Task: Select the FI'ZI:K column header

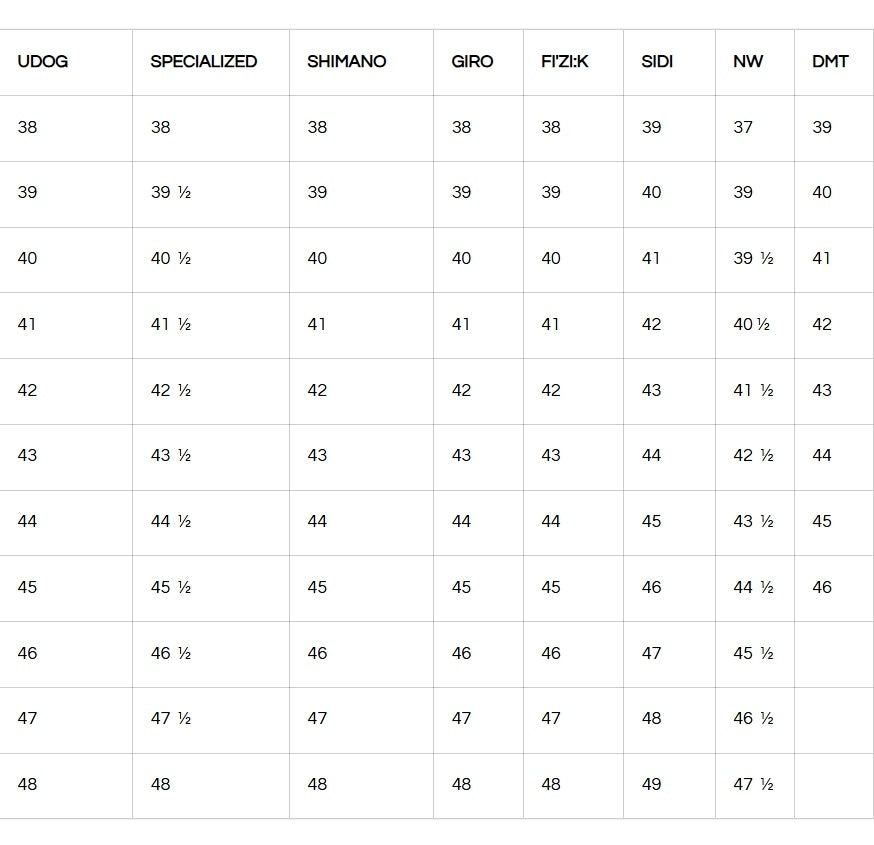Action: (565, 62)
